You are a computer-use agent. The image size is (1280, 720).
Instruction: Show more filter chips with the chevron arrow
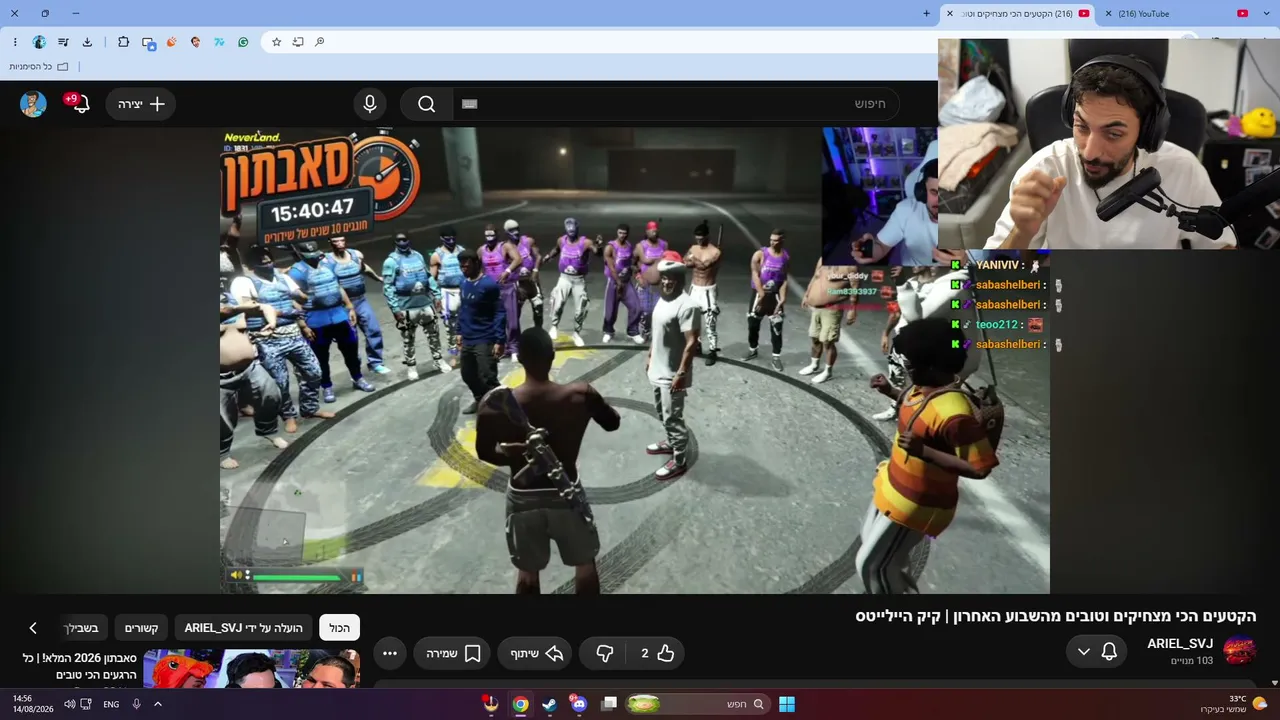point(33,628)
